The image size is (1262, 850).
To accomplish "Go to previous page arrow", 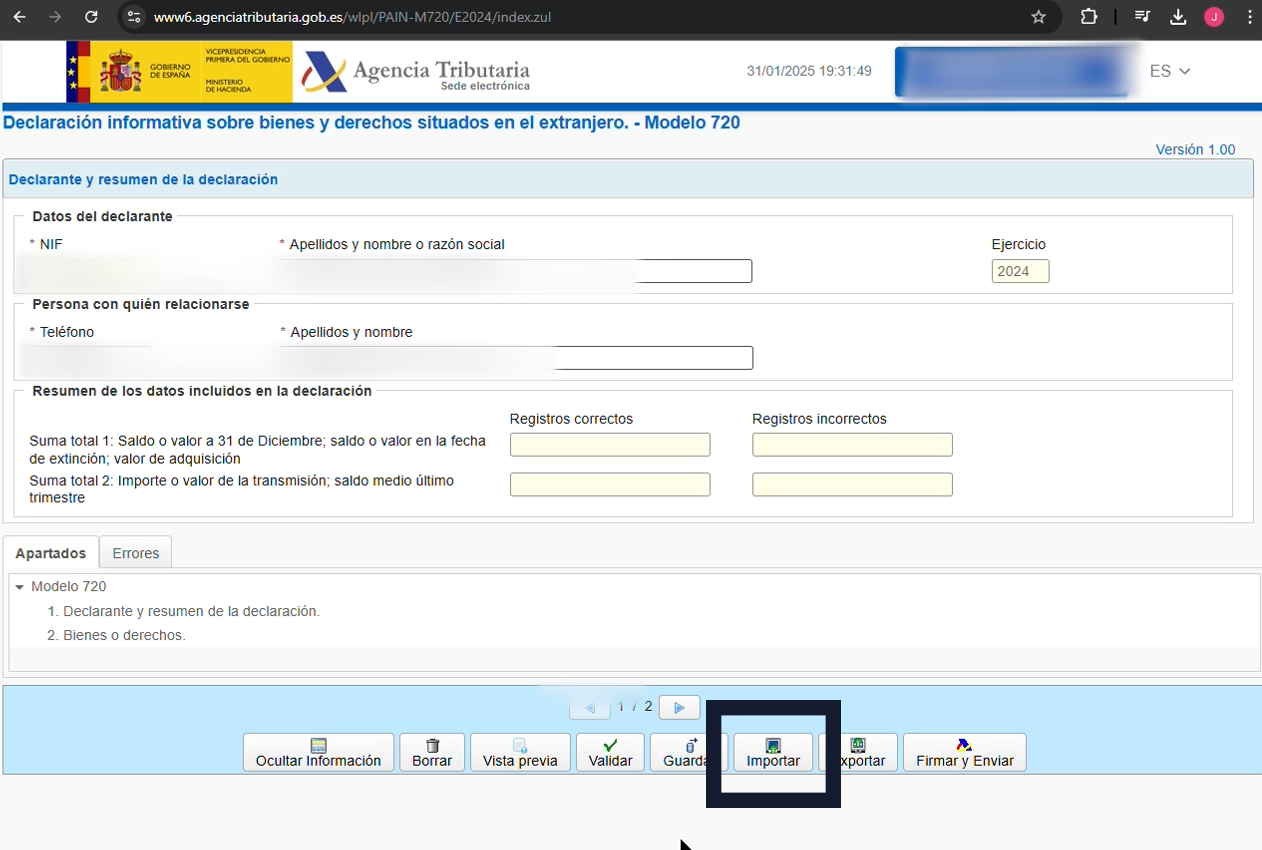I will pos(589,707).
